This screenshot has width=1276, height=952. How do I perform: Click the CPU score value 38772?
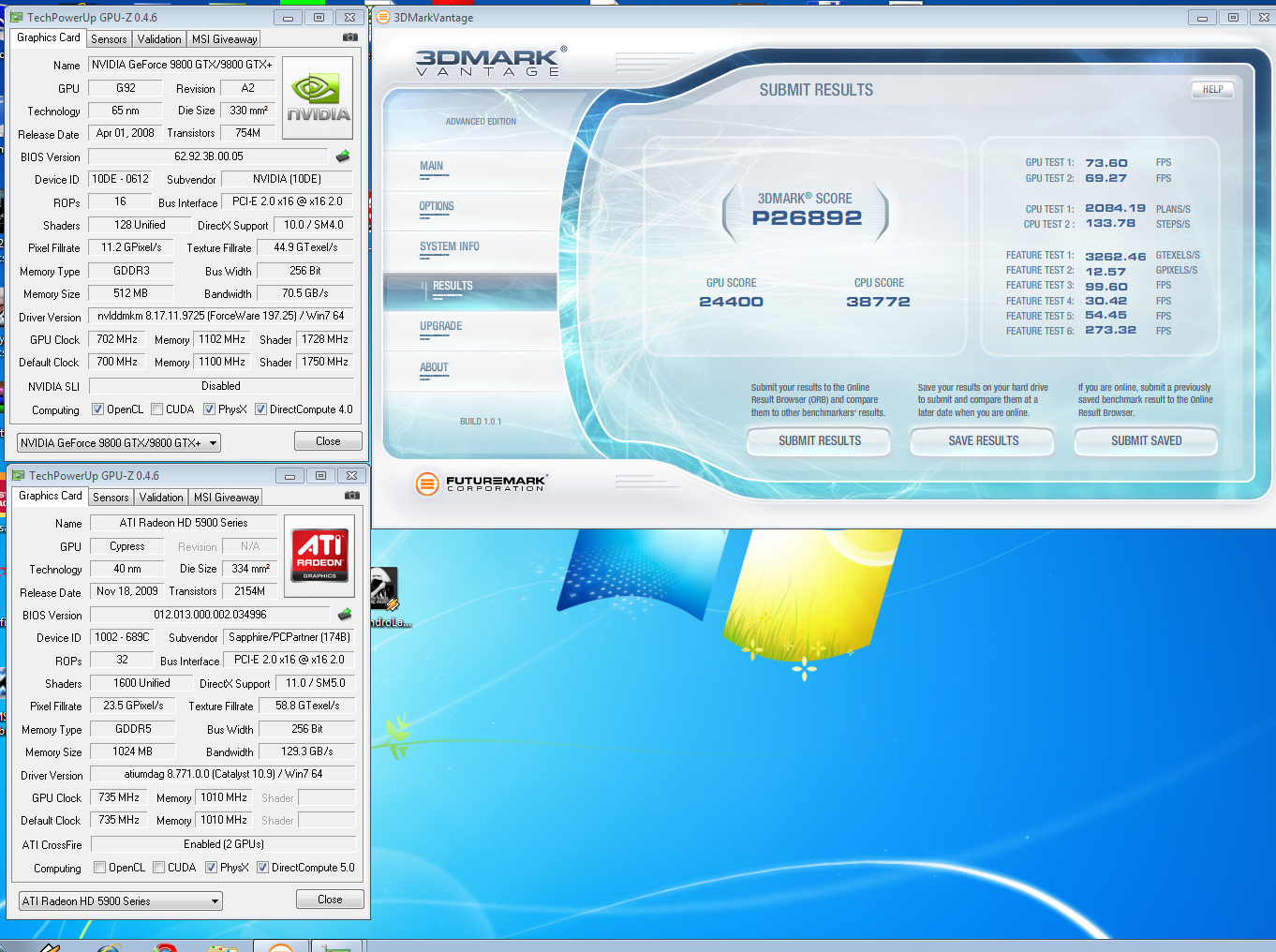tap(878, 302)
